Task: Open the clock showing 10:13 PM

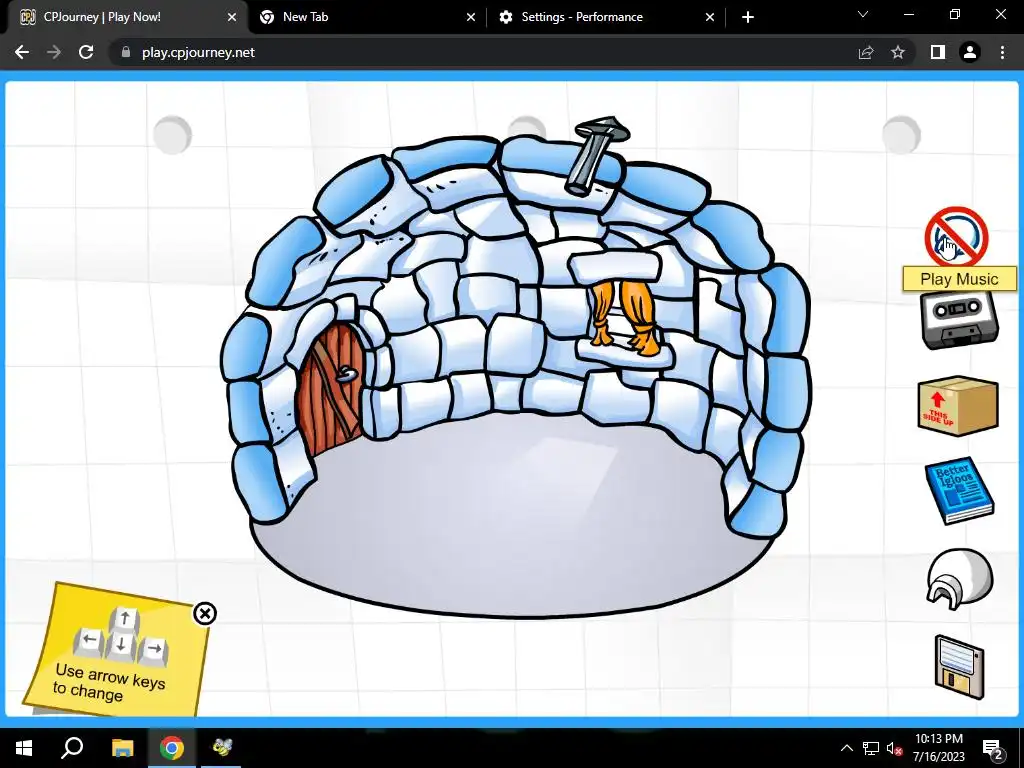Action: pyautogui.click(x=938, y=748)
